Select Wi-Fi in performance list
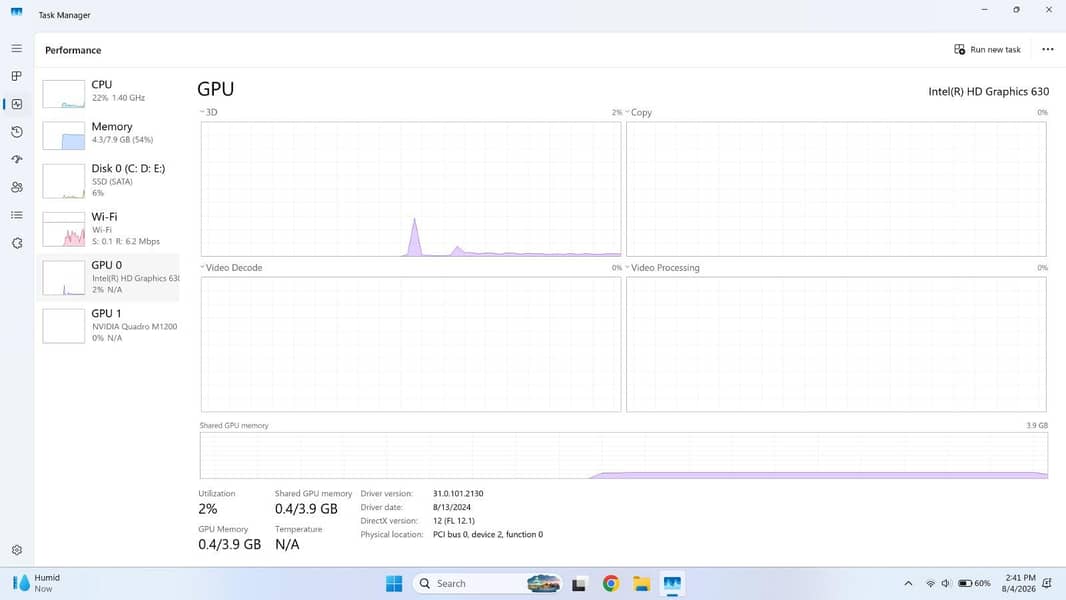 (x=108, y=229)
